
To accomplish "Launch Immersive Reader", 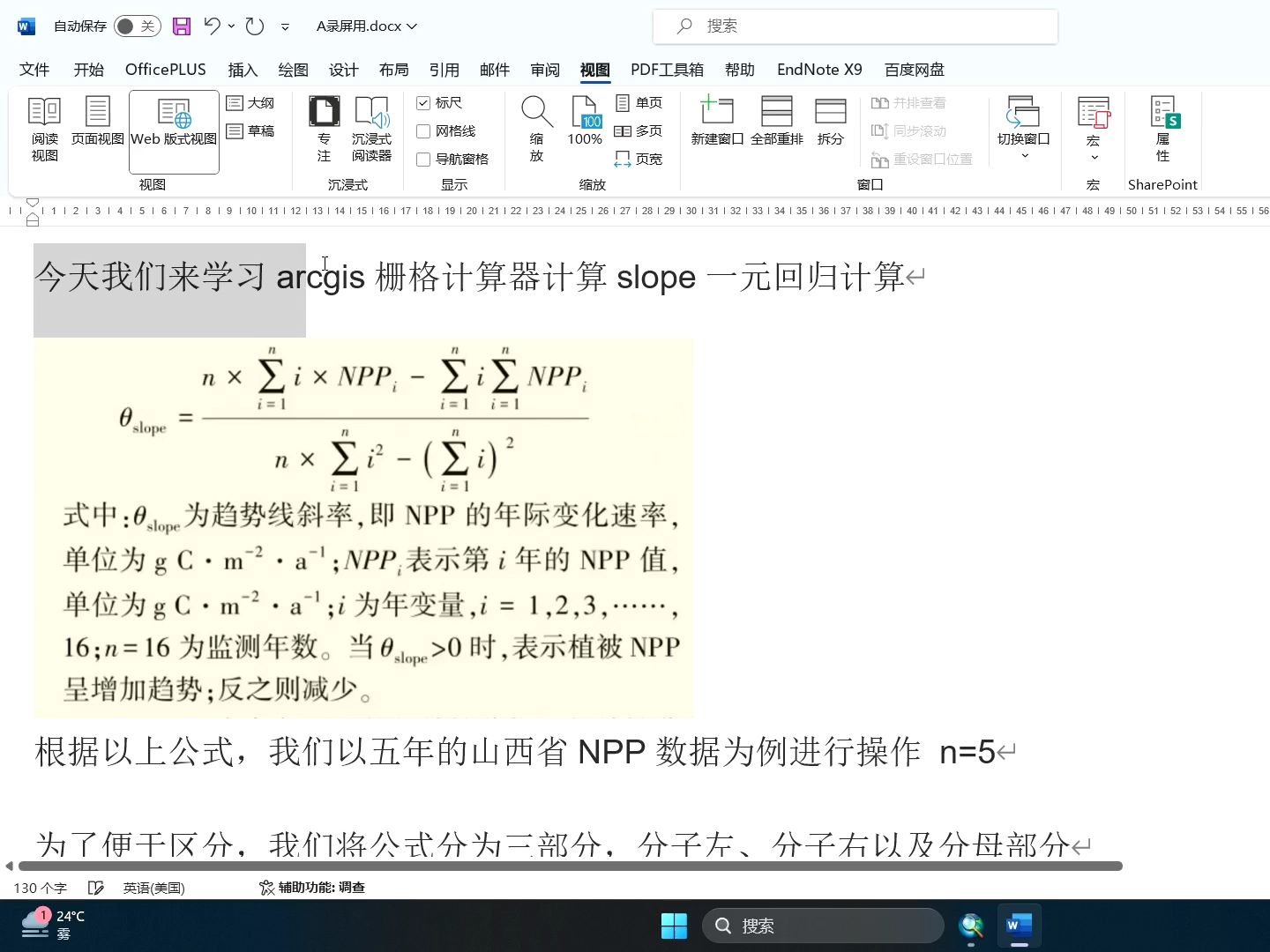I will coord(371,130).
